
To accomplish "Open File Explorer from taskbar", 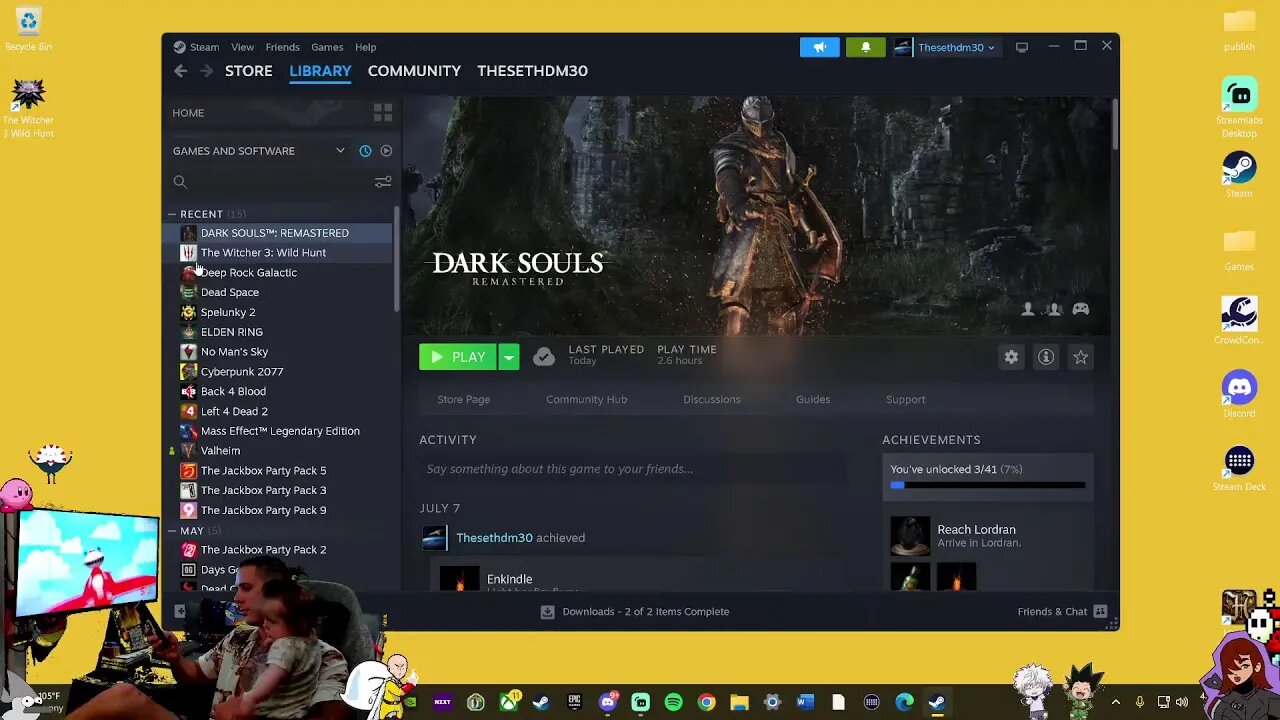I will coord(739,702).
